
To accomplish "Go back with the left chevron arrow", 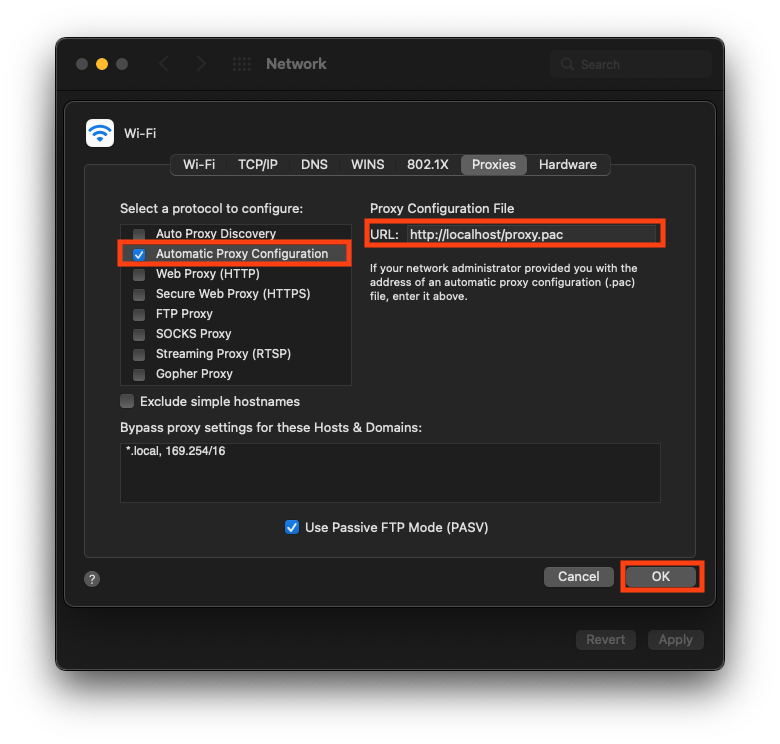I will (164, 64).
